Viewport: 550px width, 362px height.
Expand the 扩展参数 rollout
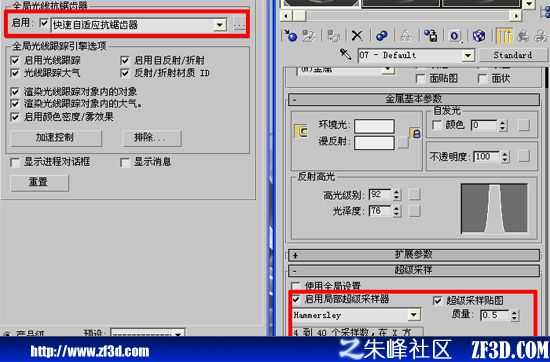414,255
